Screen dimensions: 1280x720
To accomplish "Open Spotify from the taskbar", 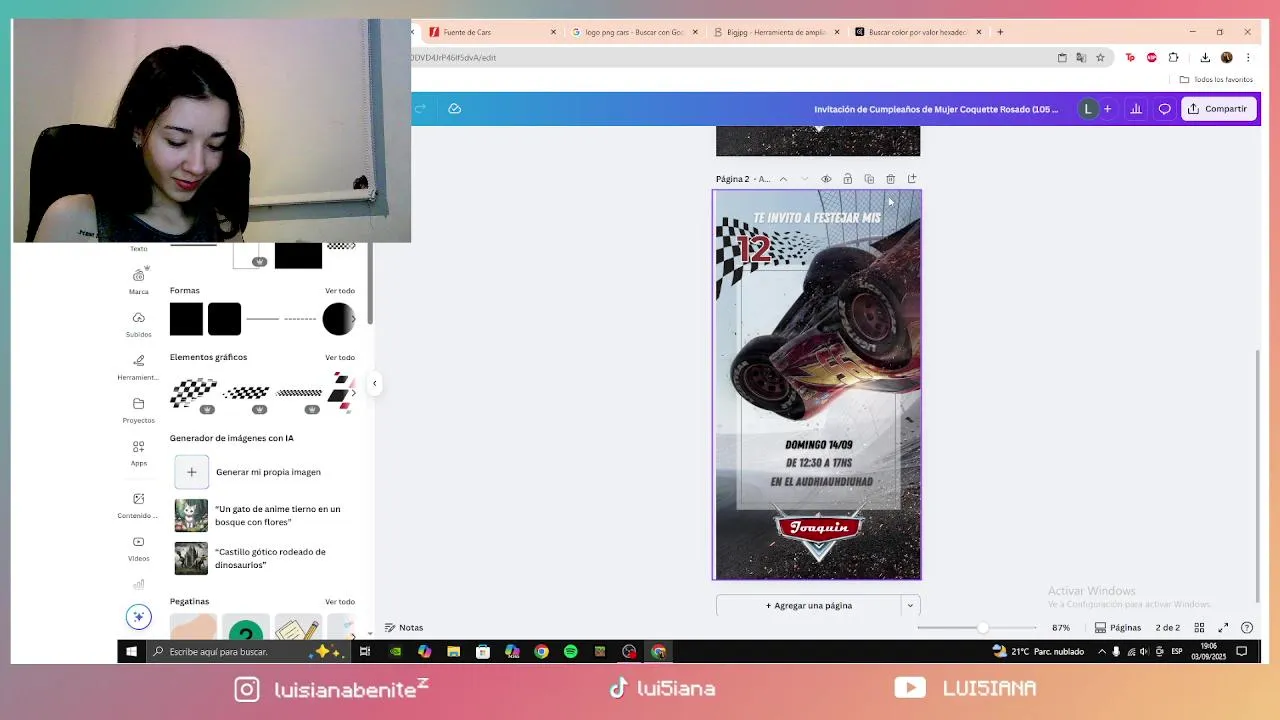I will [x=571, y=652].
